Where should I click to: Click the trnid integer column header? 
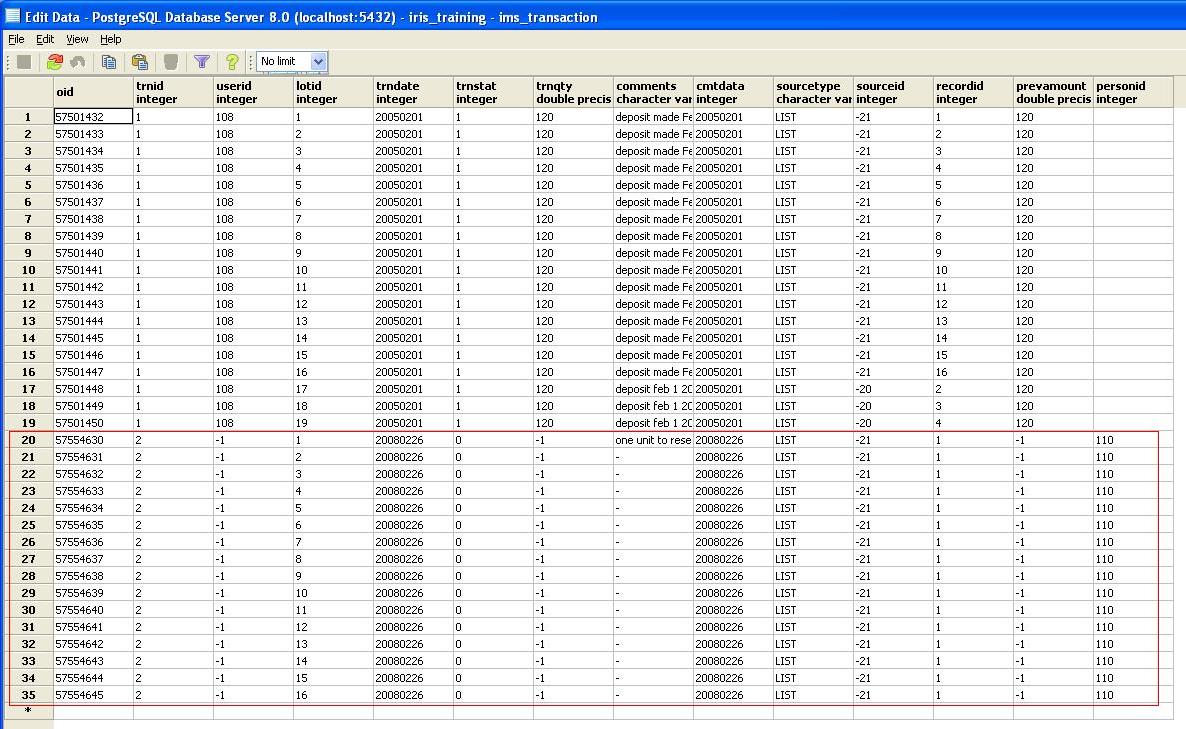tap(173, 92)
